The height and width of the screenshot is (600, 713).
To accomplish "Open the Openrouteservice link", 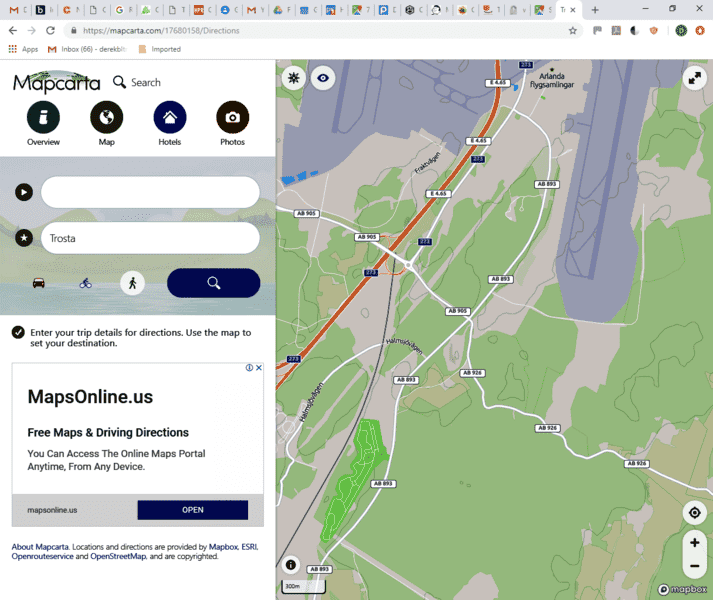I will (45, 556).
